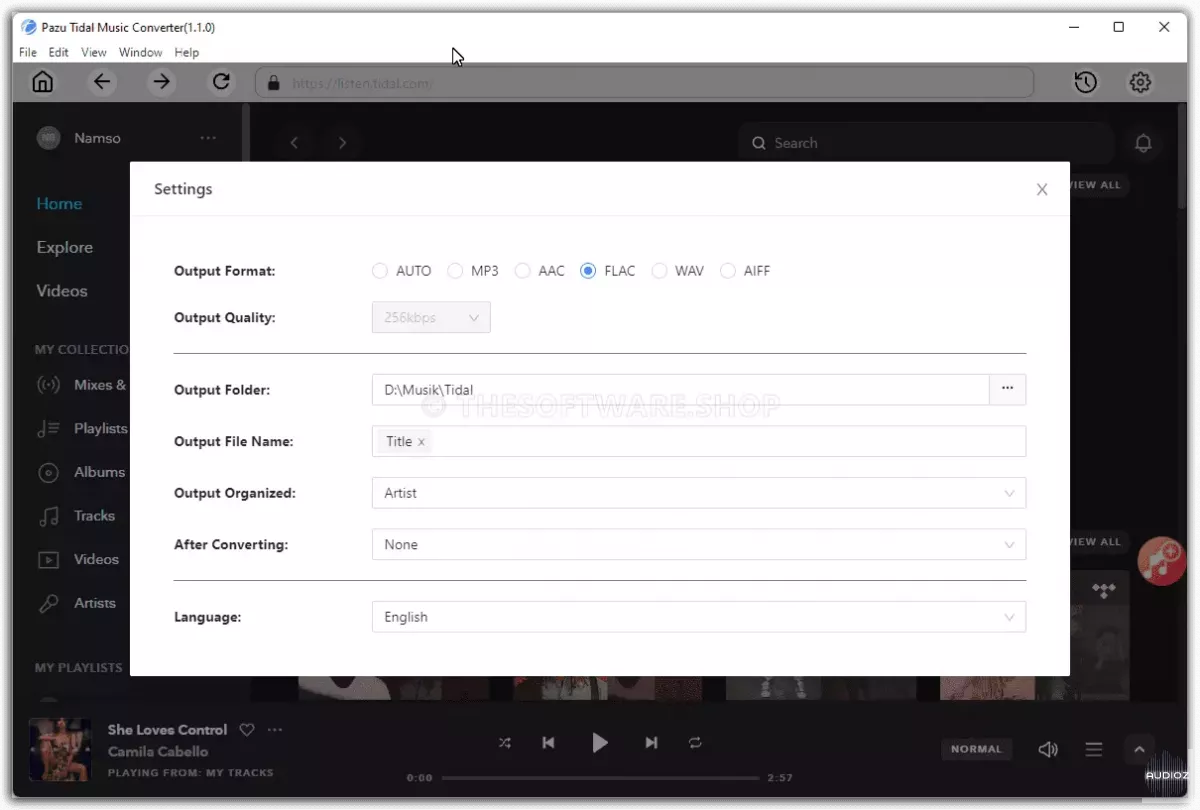Viewport: 1200px width, 810px height.
Task: Reload the page with the refresh icon
Action: [x=221, y=82]
